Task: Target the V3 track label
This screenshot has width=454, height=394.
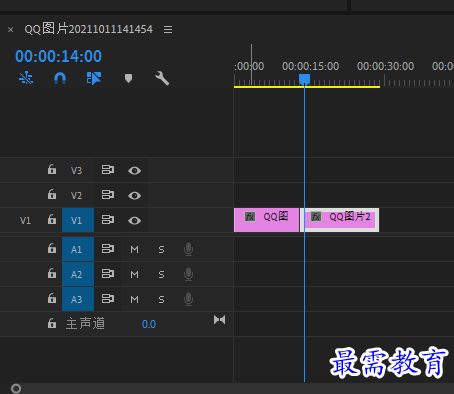Action: 76,170
